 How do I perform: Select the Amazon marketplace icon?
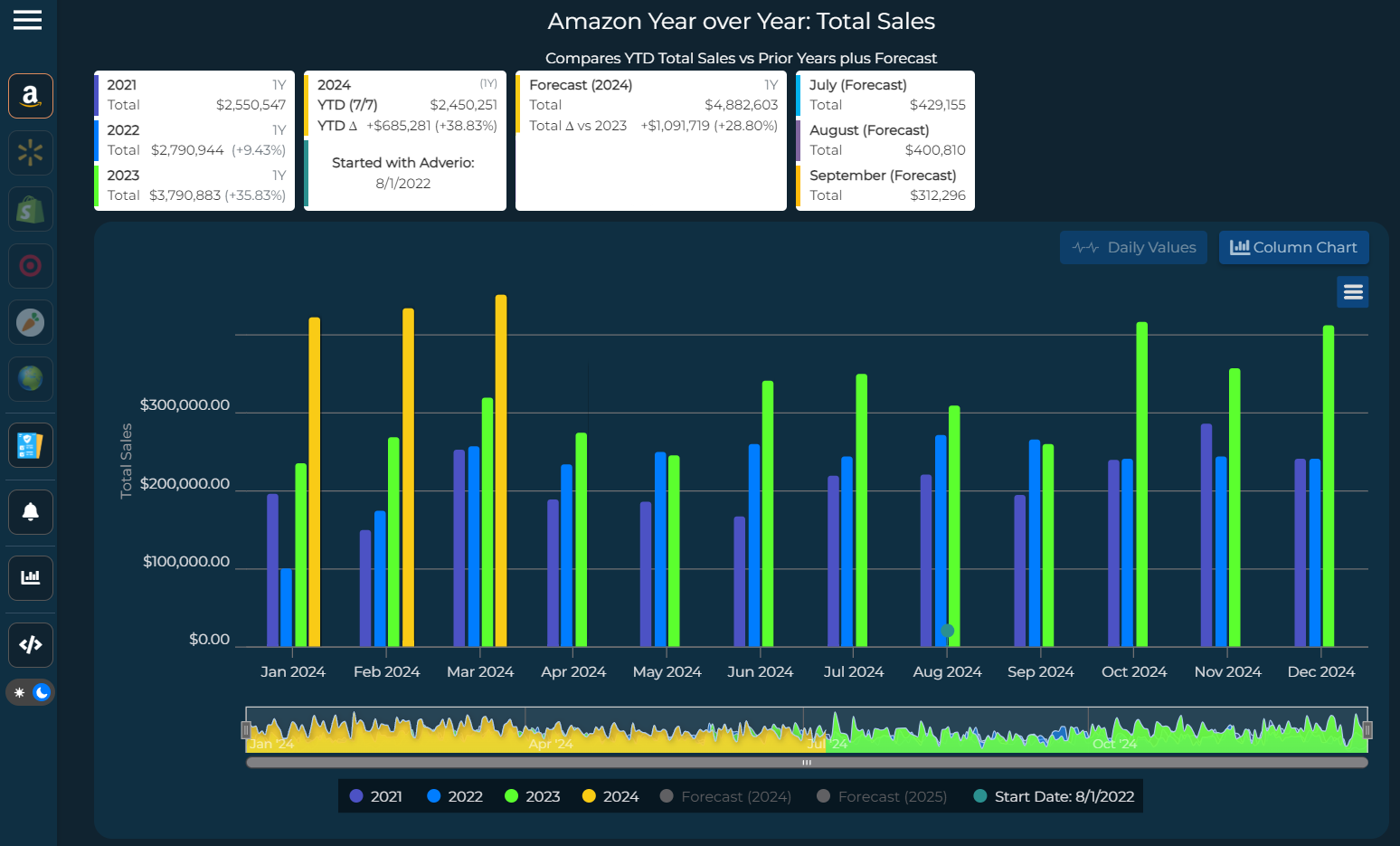pos(31,96)
